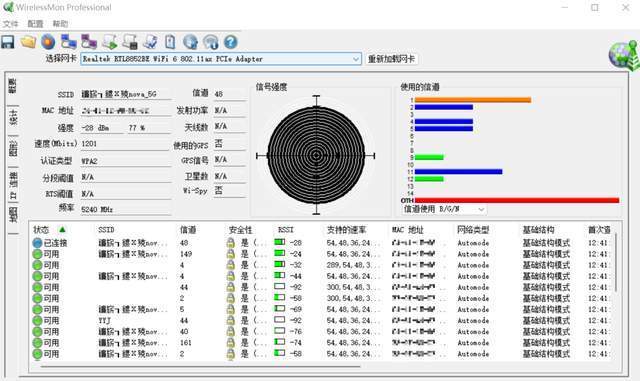640x381 pixels.
Task: Click the signal bar icon beside RSSI -24
Action: [280, 253]
